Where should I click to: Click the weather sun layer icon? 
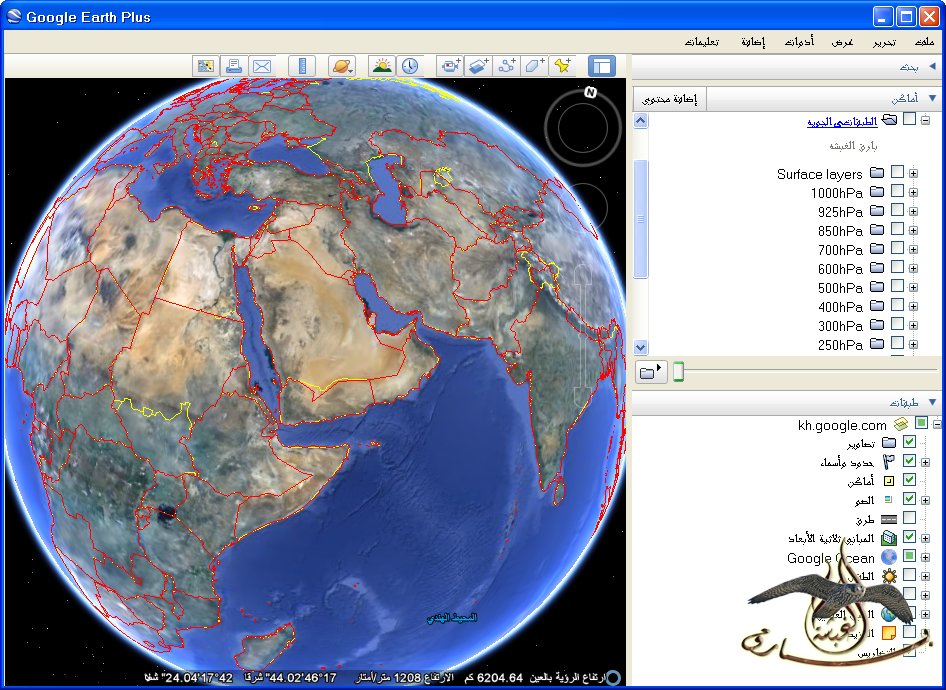pyautogui.click(x=889, y=576)
